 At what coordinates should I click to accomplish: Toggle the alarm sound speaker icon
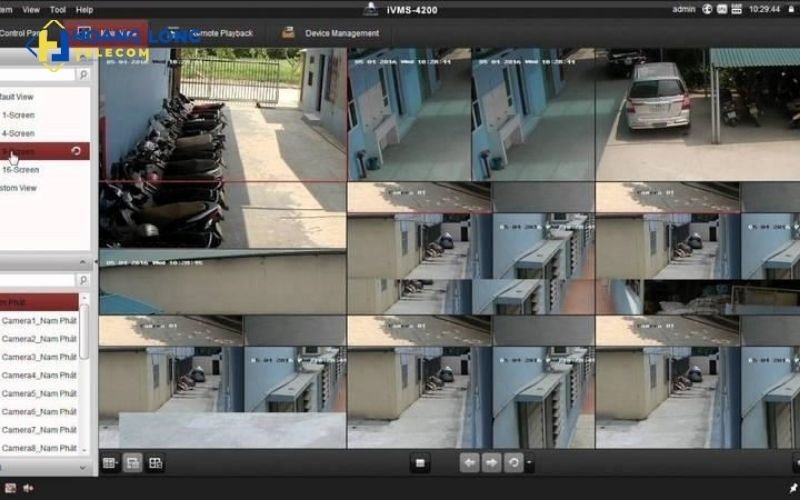28,488
